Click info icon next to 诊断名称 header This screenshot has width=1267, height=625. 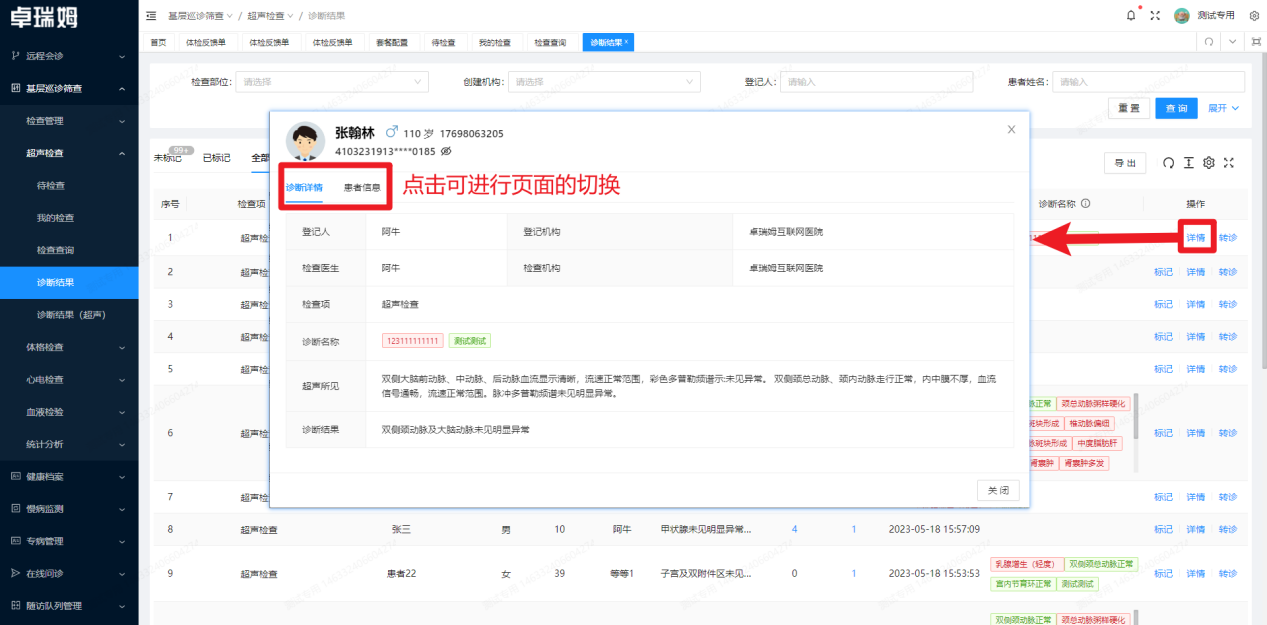pos(1085,203)
